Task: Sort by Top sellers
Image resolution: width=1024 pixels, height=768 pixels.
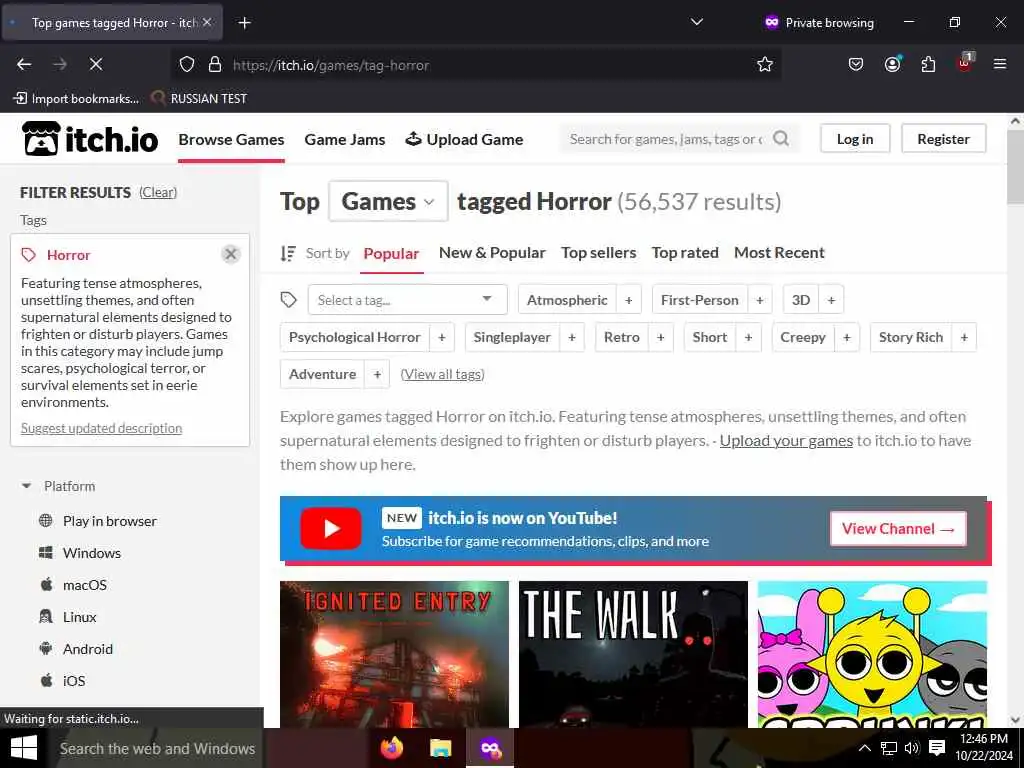Action: click(x=598, y=253)
